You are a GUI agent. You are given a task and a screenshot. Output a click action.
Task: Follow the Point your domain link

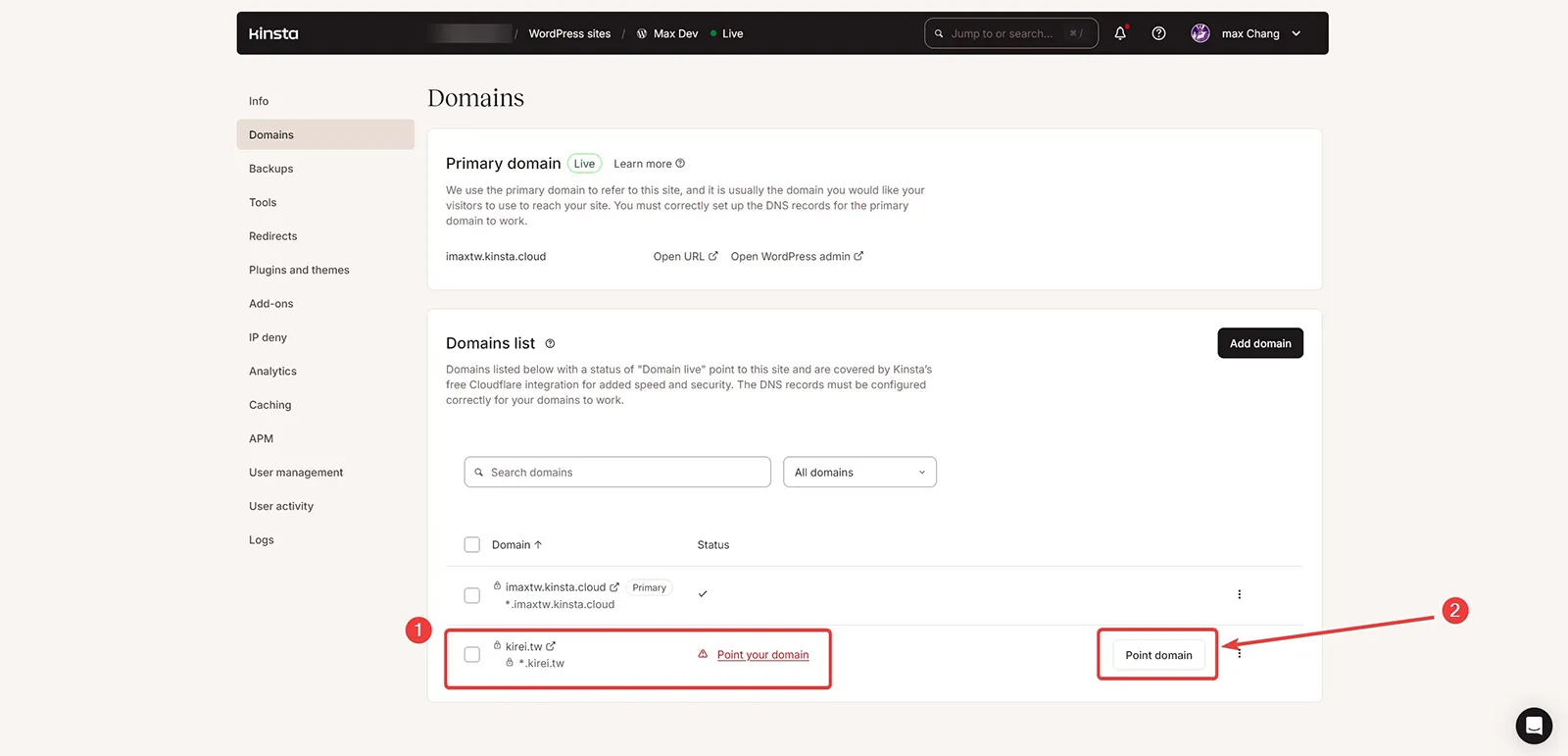click(762, 655)
